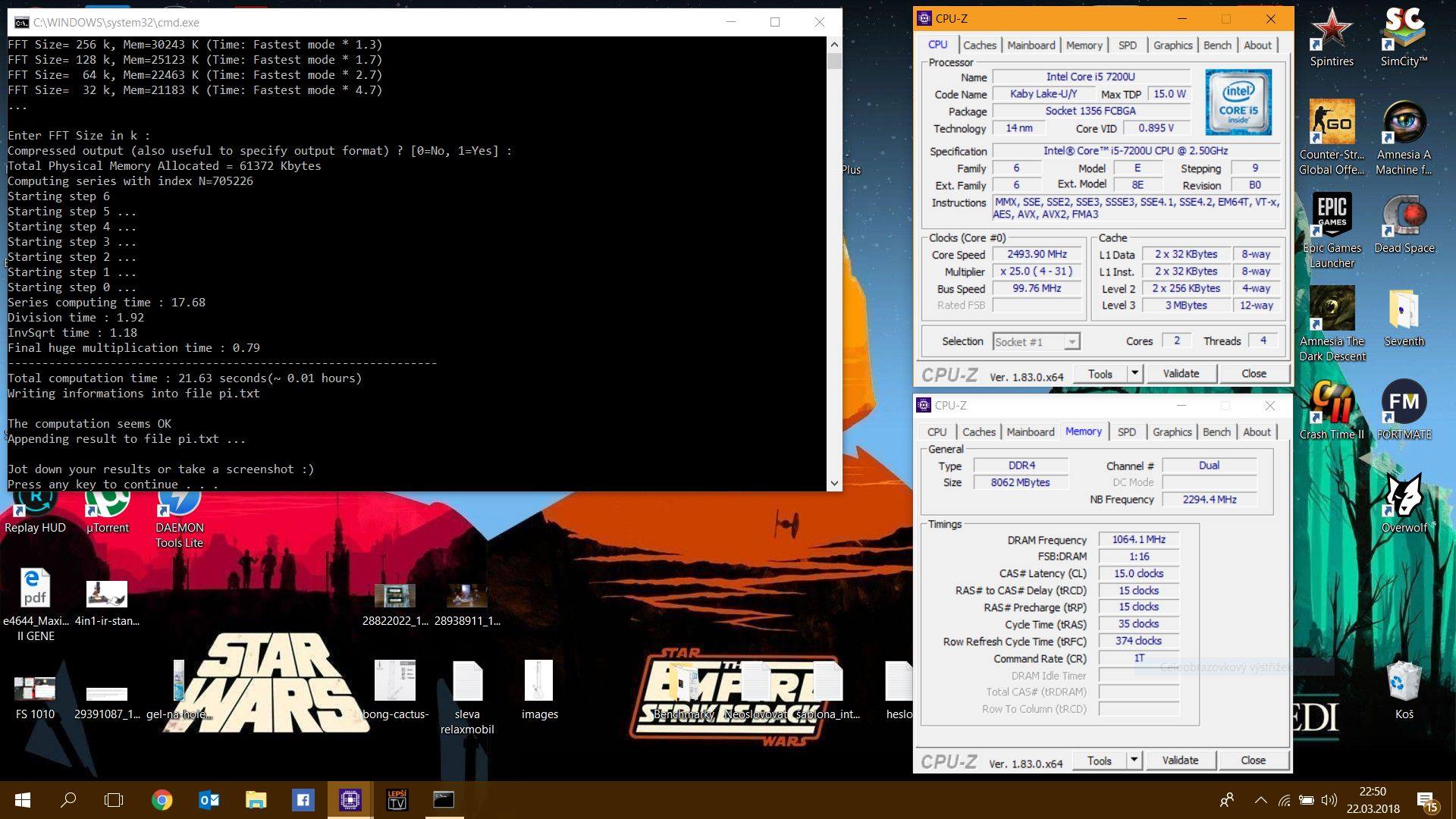Open the notification center icon
This screenshot has width=1456, height=819.
click(x=1427, y=800)
